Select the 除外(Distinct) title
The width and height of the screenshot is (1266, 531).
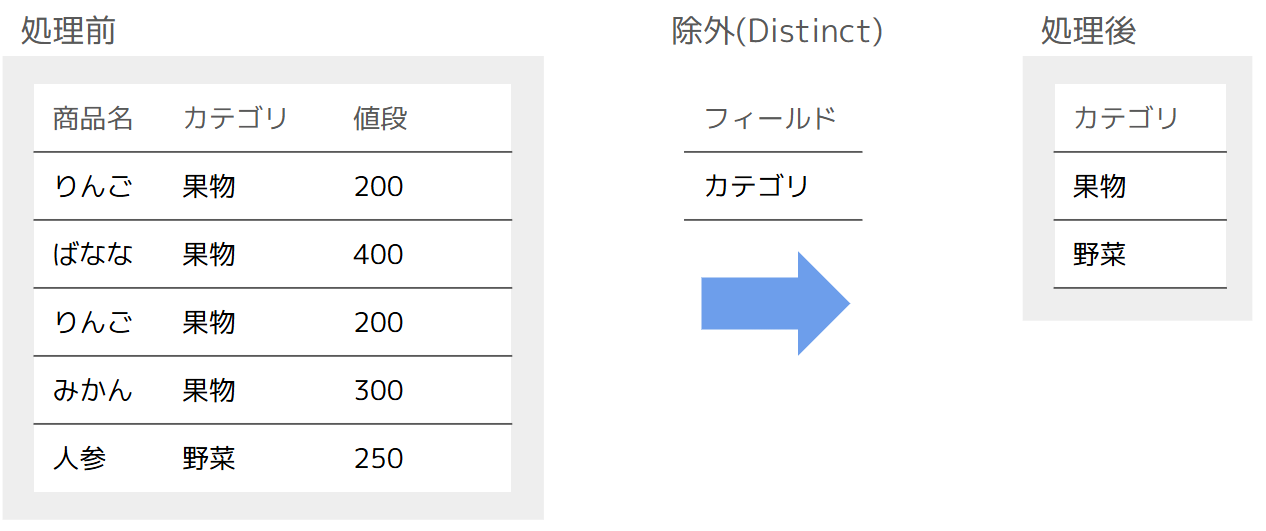(x=777, y=31)
